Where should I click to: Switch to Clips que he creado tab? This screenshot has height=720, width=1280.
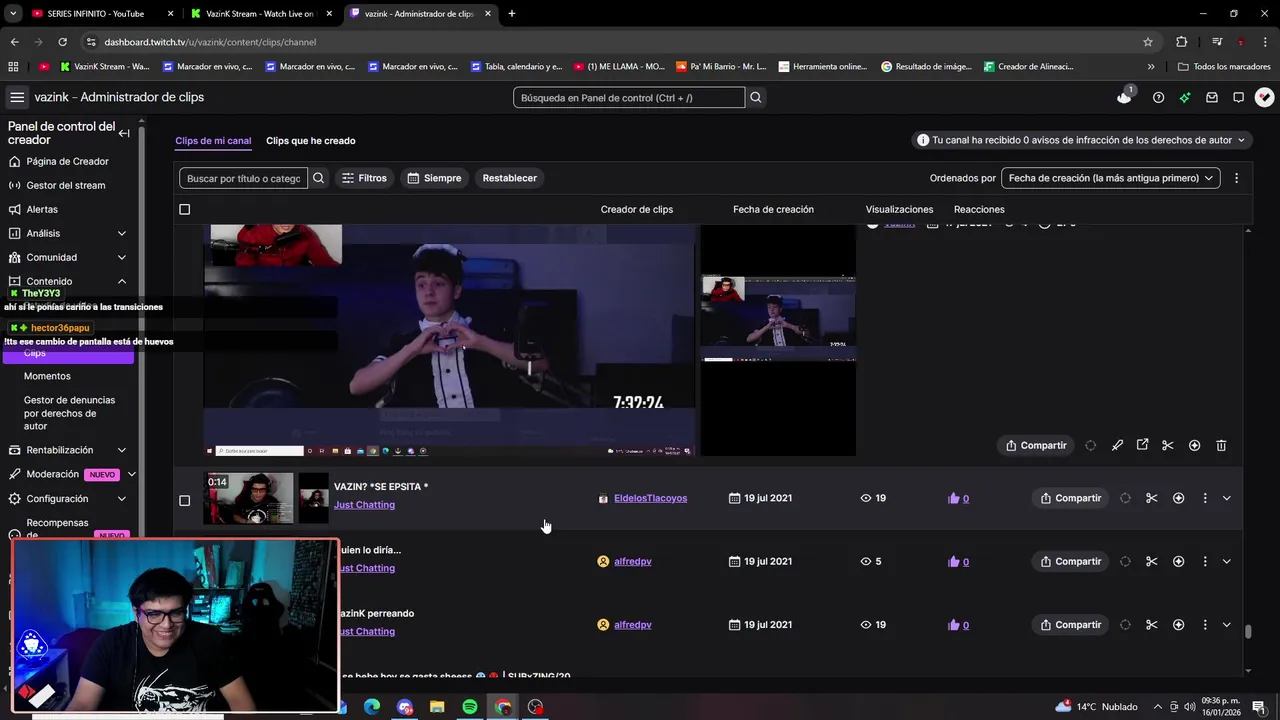(x=310, y=141)
